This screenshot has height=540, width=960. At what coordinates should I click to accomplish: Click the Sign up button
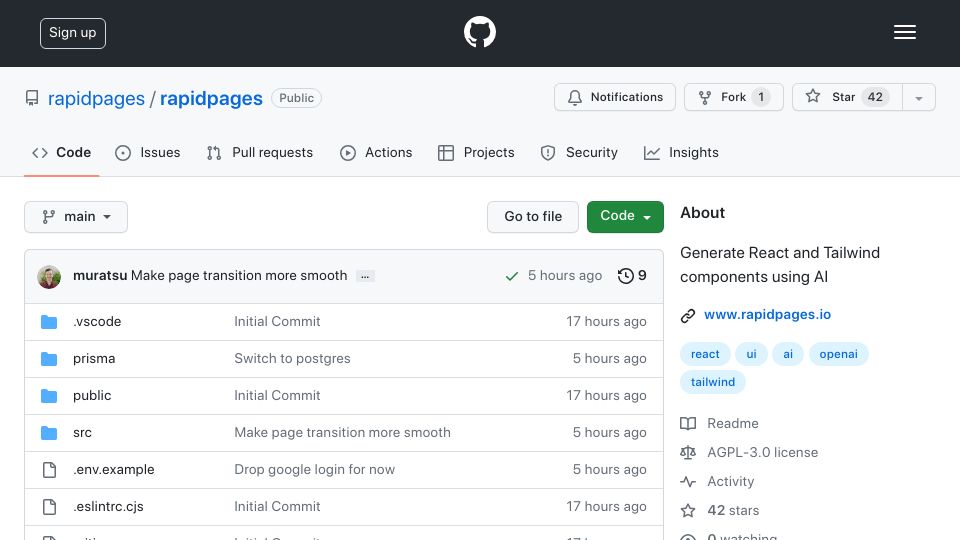(73, 33)
